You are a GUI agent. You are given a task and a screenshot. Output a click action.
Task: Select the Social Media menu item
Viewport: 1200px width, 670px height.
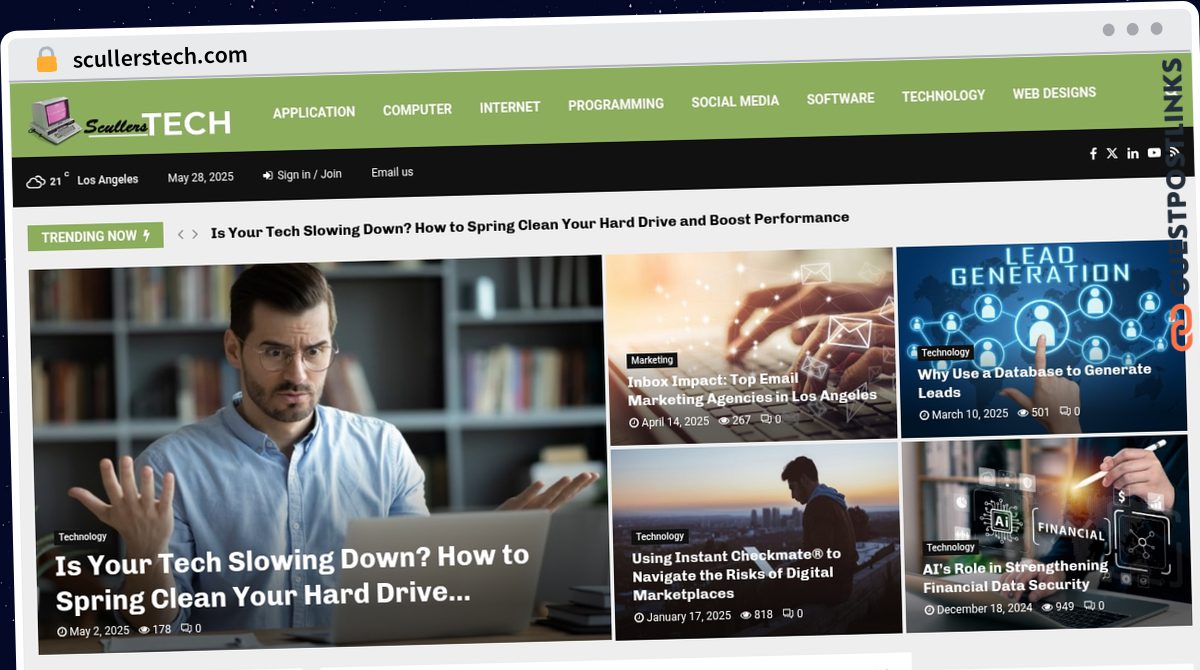[735, 101]
